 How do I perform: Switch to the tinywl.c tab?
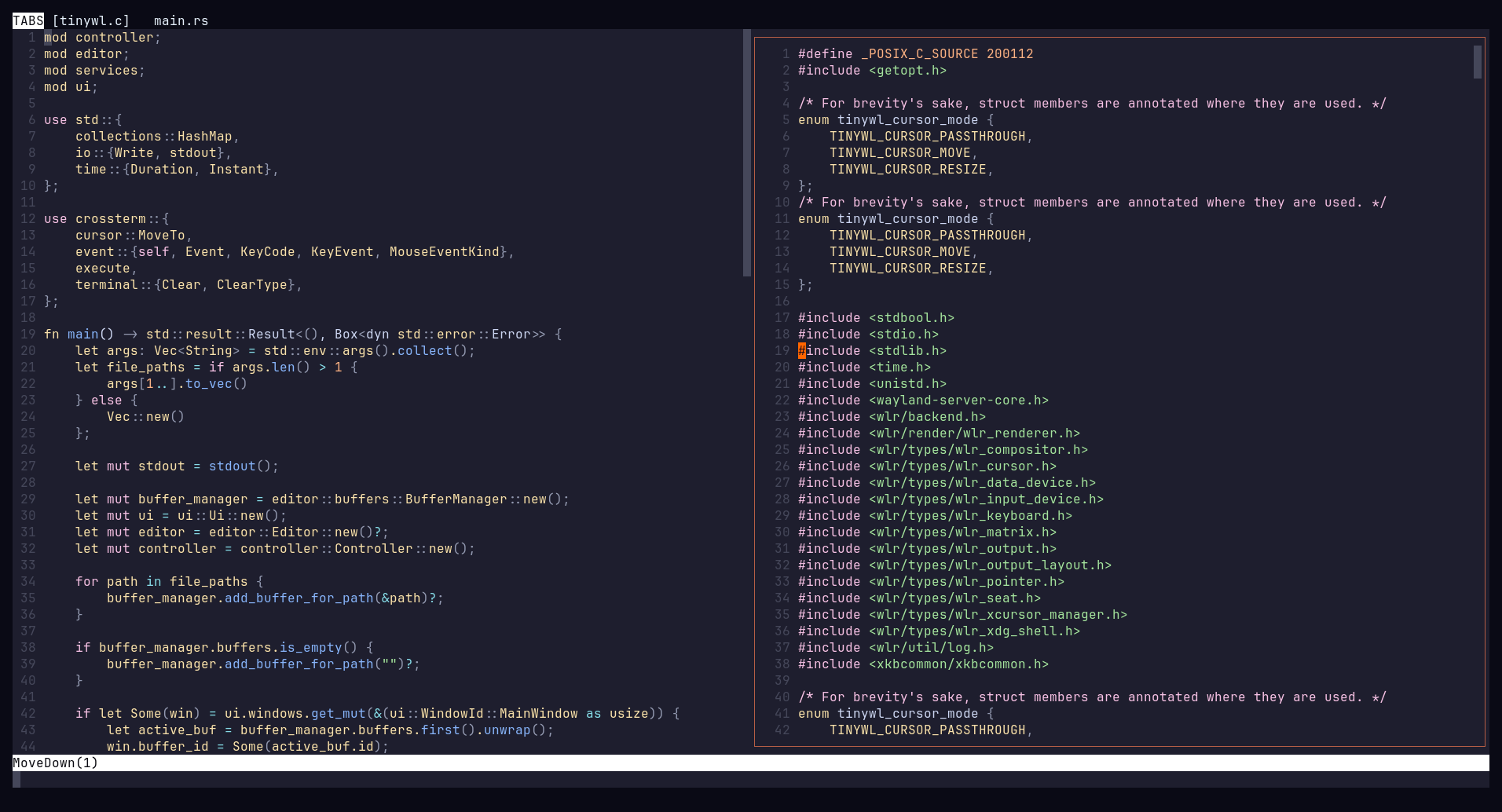(90, 20)
